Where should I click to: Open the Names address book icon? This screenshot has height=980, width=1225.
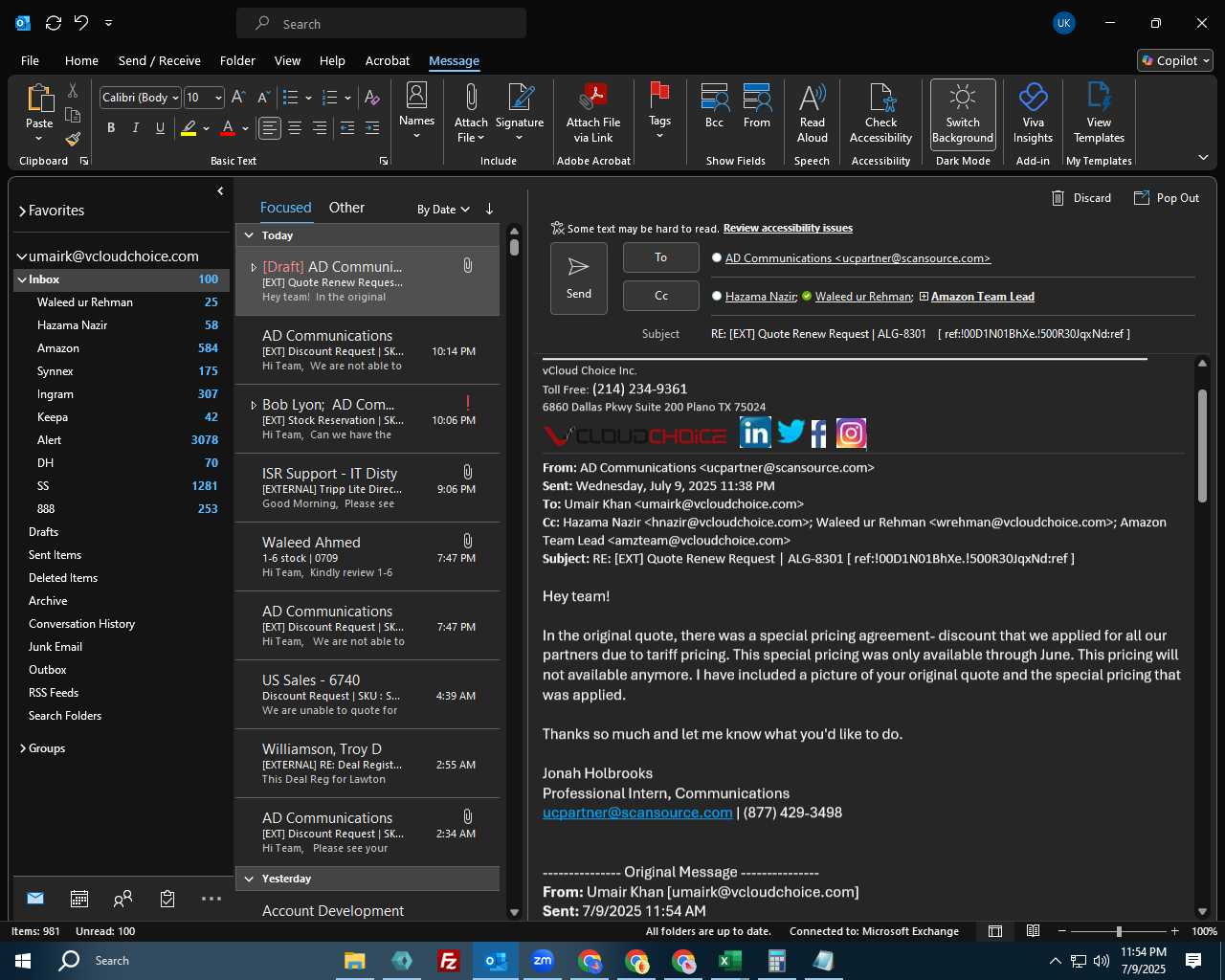tap(416, 95)
